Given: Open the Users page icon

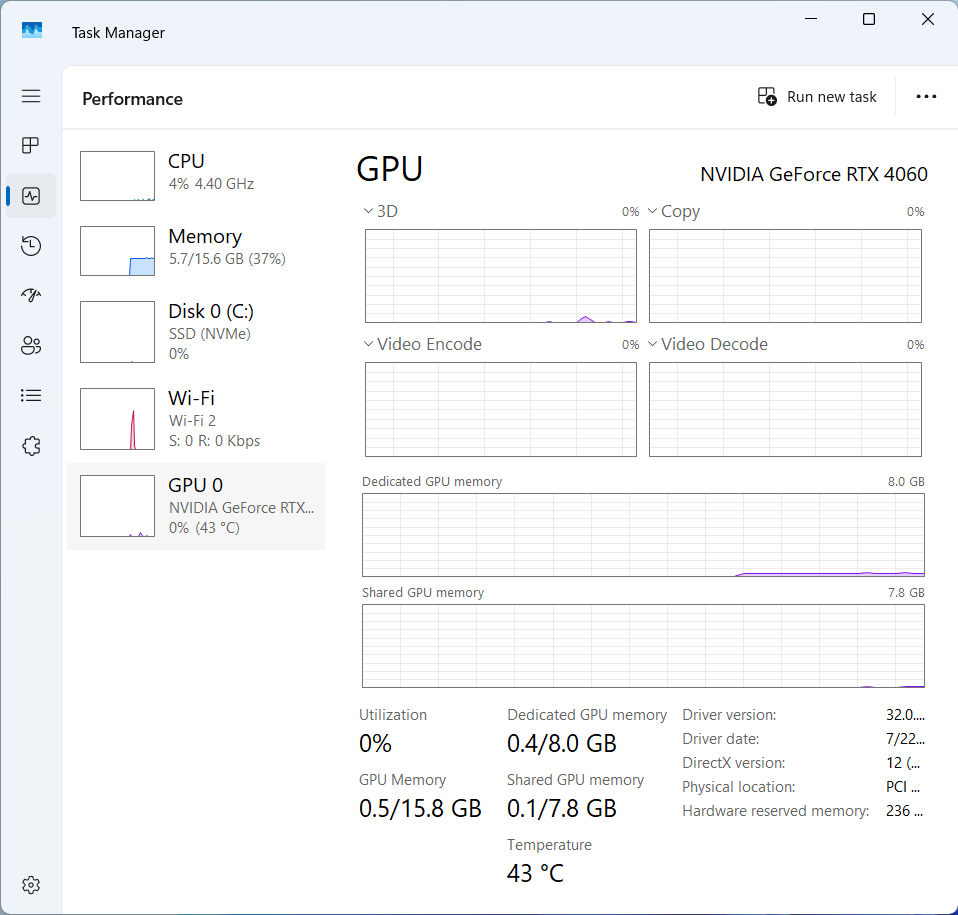Looking at the screenshot, I should (31, 346).
